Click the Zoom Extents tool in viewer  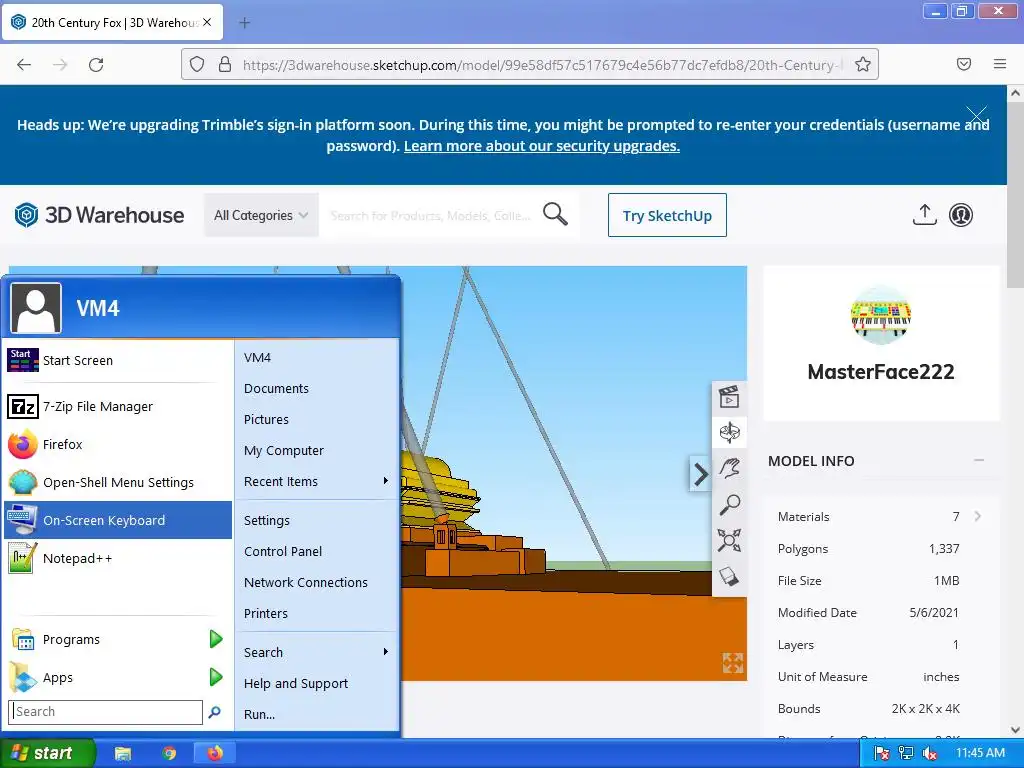(729, 540)
